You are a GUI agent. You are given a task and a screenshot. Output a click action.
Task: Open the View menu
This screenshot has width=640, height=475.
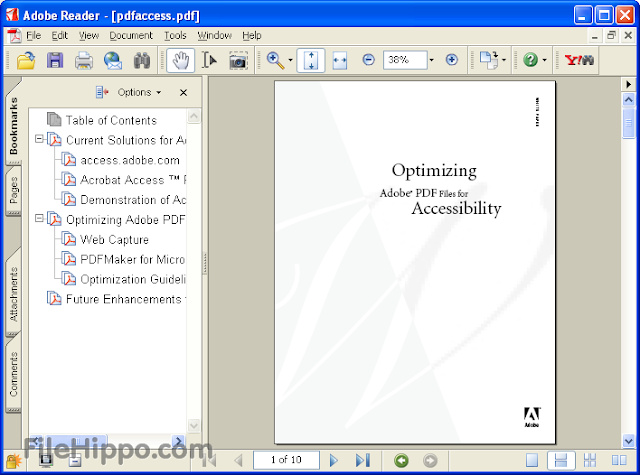[x=89, y=36]
